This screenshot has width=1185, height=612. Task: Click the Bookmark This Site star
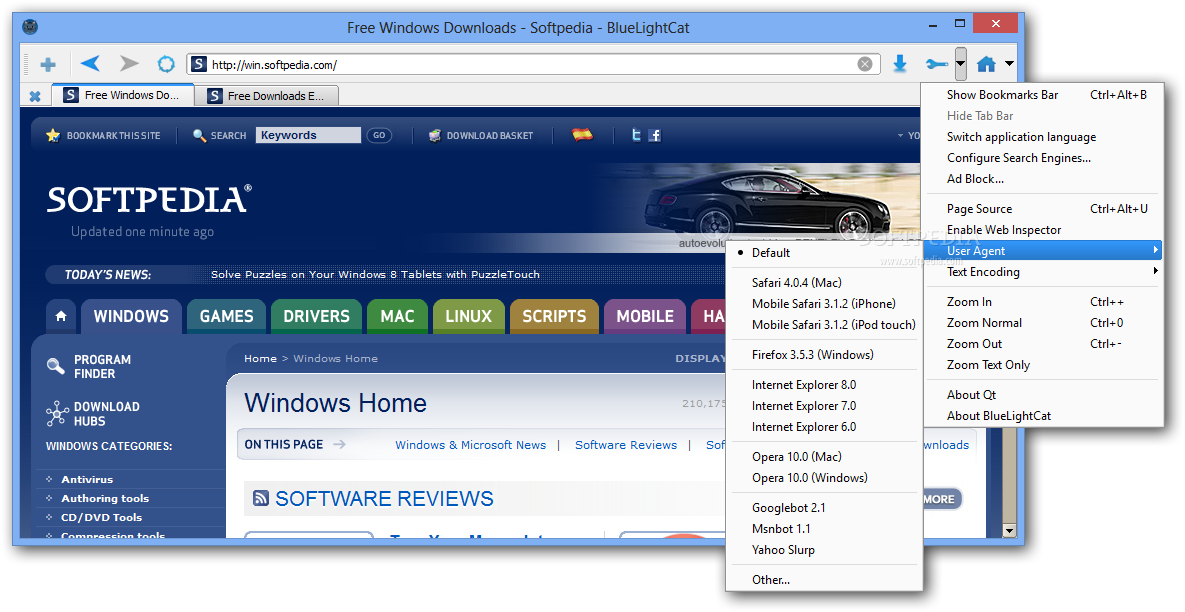coord(53,135)
